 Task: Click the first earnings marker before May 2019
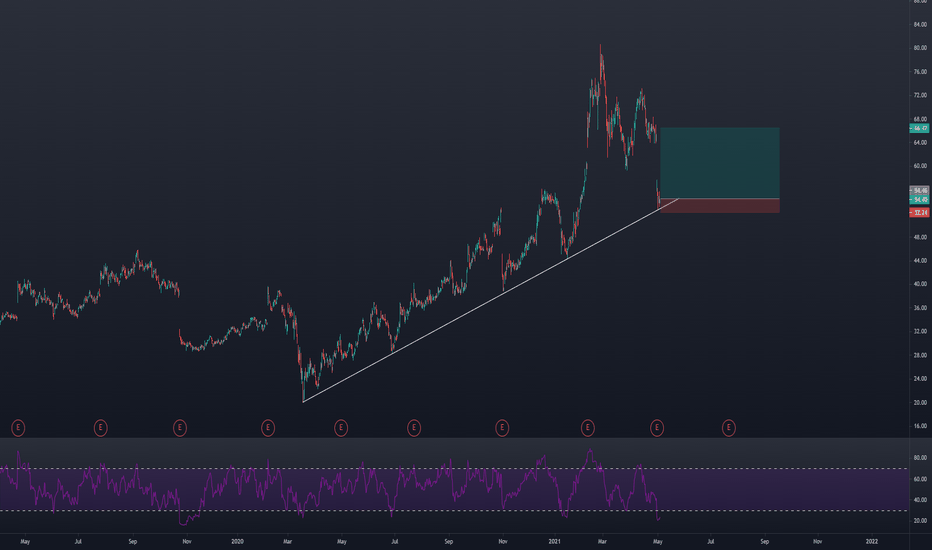pos(18,428)
